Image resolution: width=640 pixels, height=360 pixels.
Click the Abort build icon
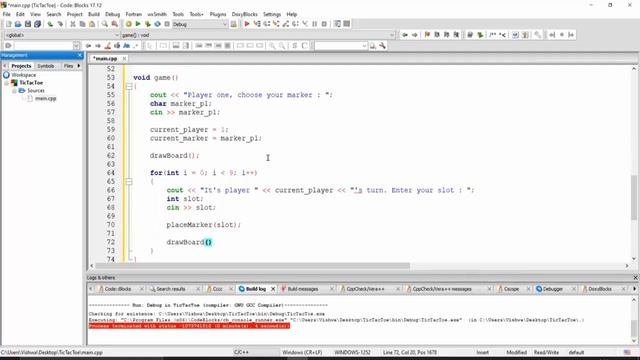pyautogui.click(x=167, y=24)
